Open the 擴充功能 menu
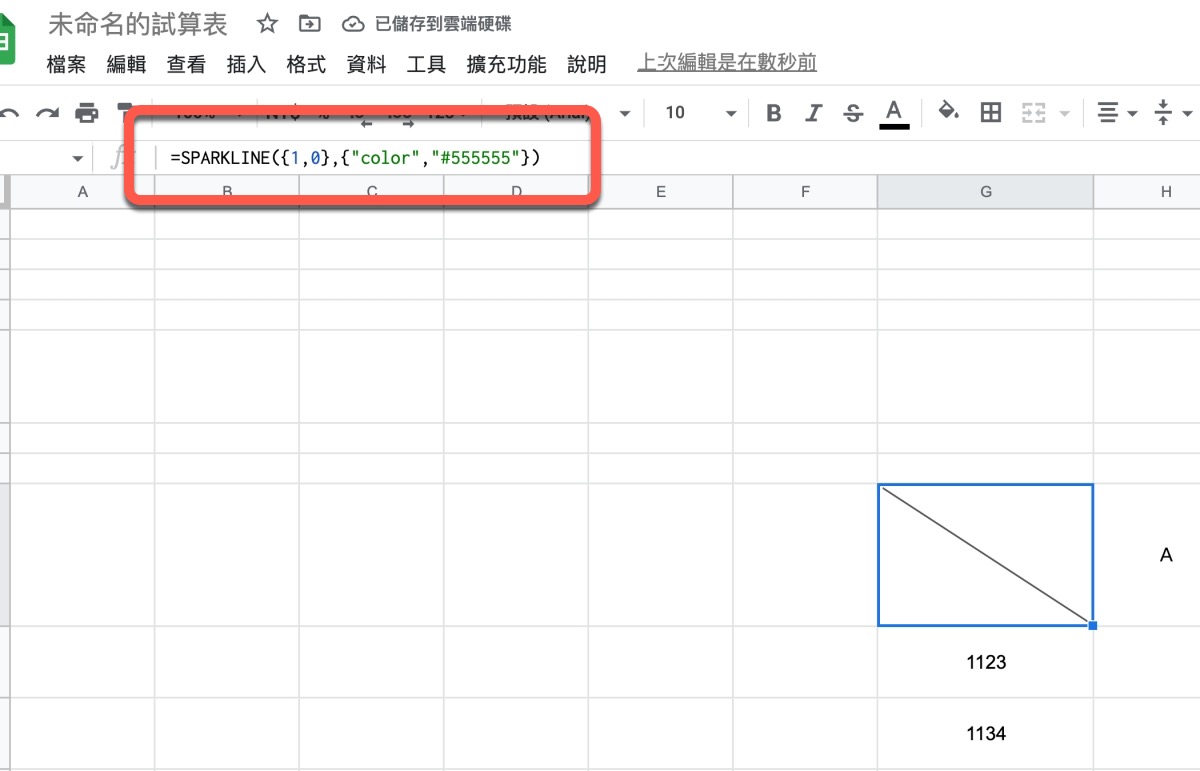1200x771 pixels. 505,64
